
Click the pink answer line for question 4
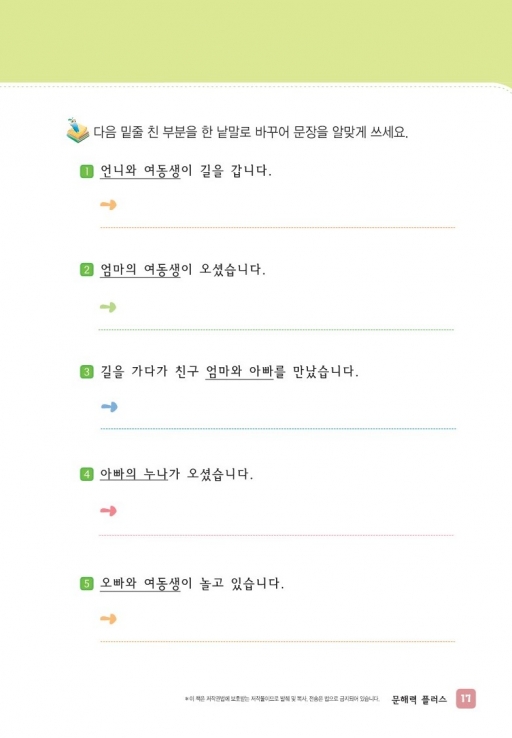coord(276,535)
